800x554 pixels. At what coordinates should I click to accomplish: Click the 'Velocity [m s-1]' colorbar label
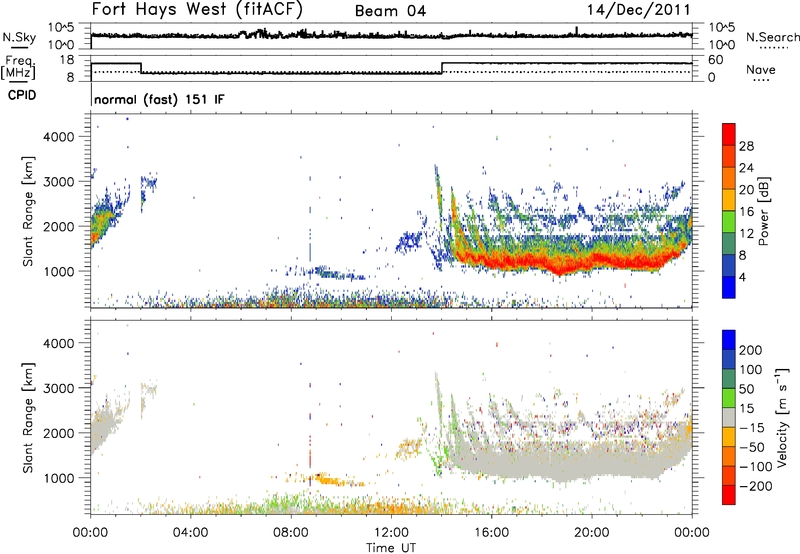tap(781, 417)
